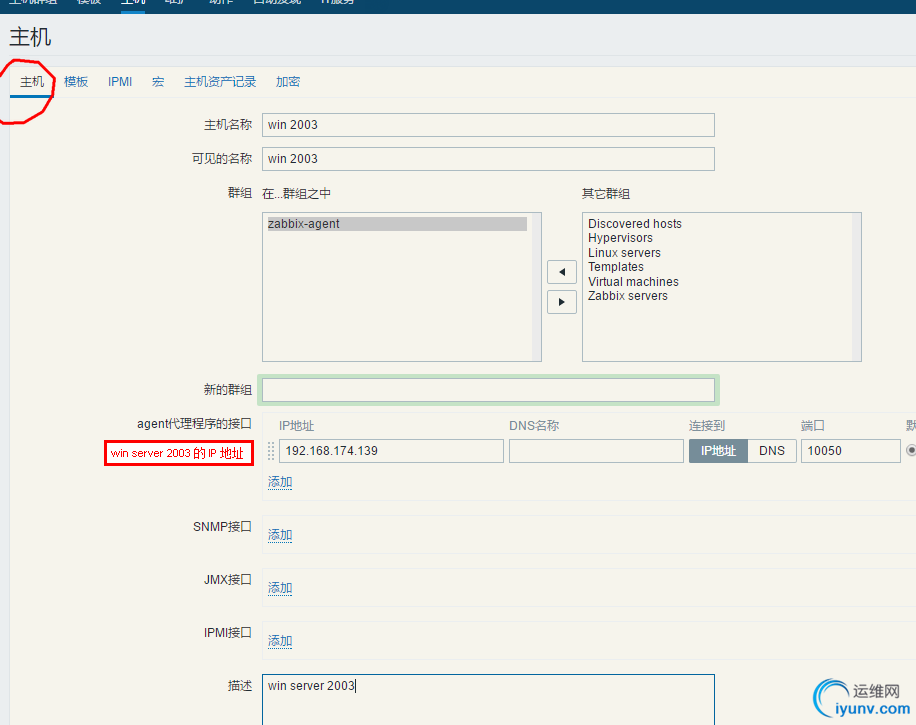Click 添加 for JMX接口
916x725 pixels.
(280, 588)
